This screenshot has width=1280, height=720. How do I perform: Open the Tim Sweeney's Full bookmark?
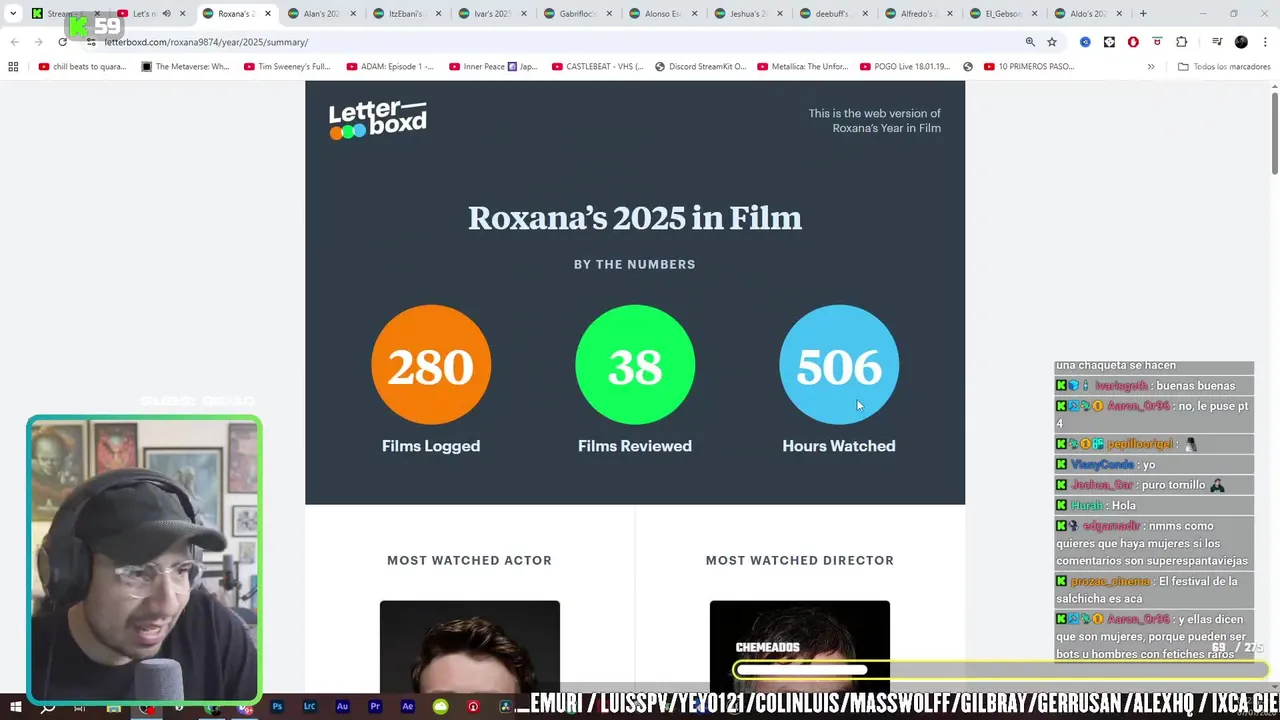point(287,67)
